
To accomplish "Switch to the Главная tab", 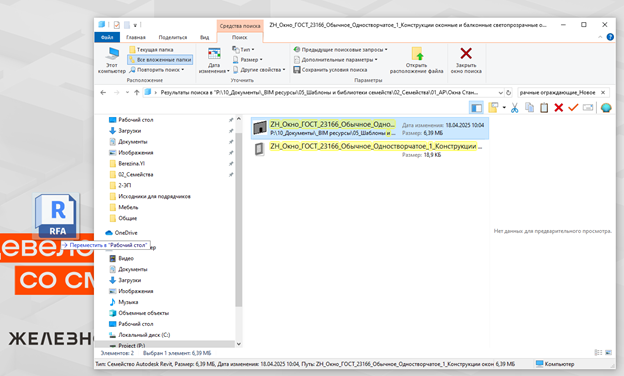I will coord(136,37).
